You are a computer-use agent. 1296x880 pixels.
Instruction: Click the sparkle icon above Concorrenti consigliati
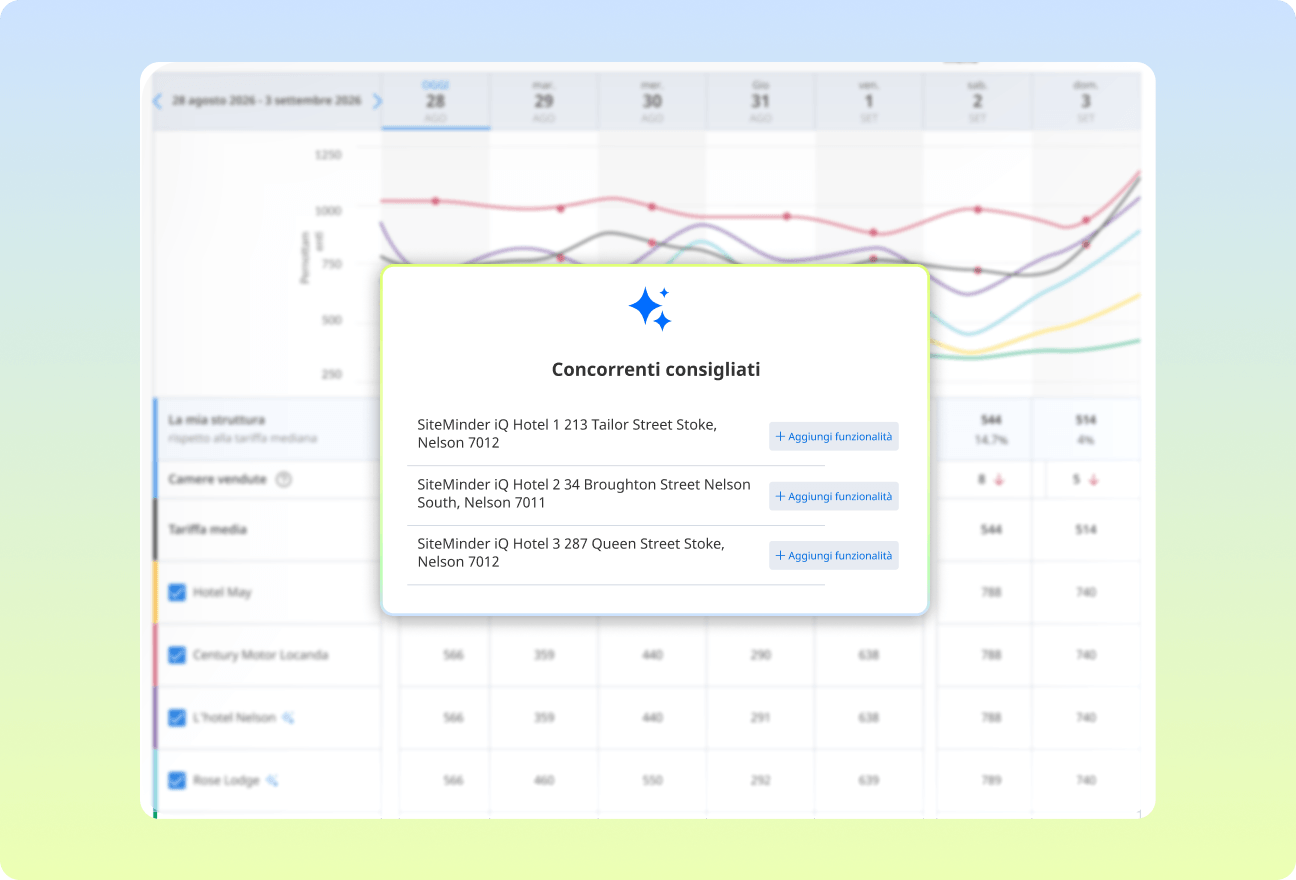click(650, 309)
